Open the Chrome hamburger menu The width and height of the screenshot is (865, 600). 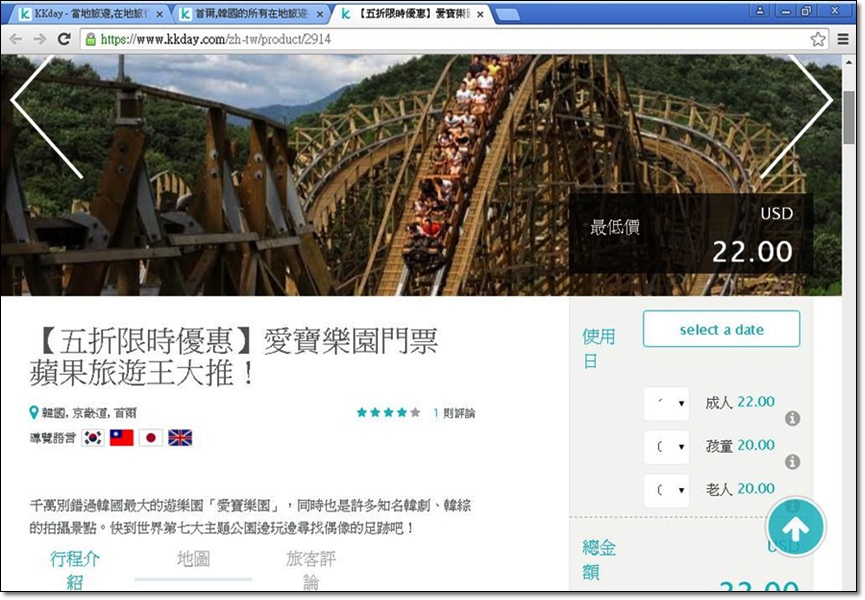tap(843, 39)
